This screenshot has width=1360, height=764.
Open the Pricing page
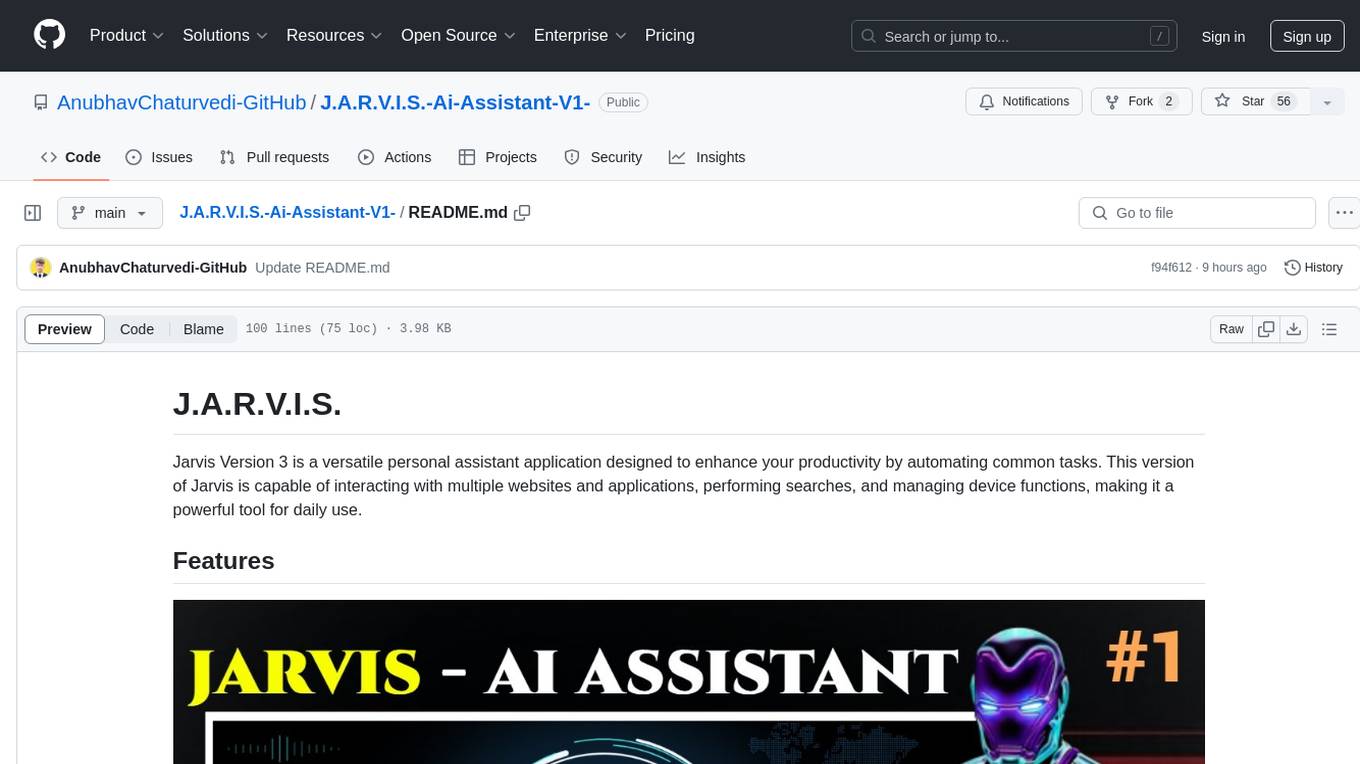coord(670,35)
